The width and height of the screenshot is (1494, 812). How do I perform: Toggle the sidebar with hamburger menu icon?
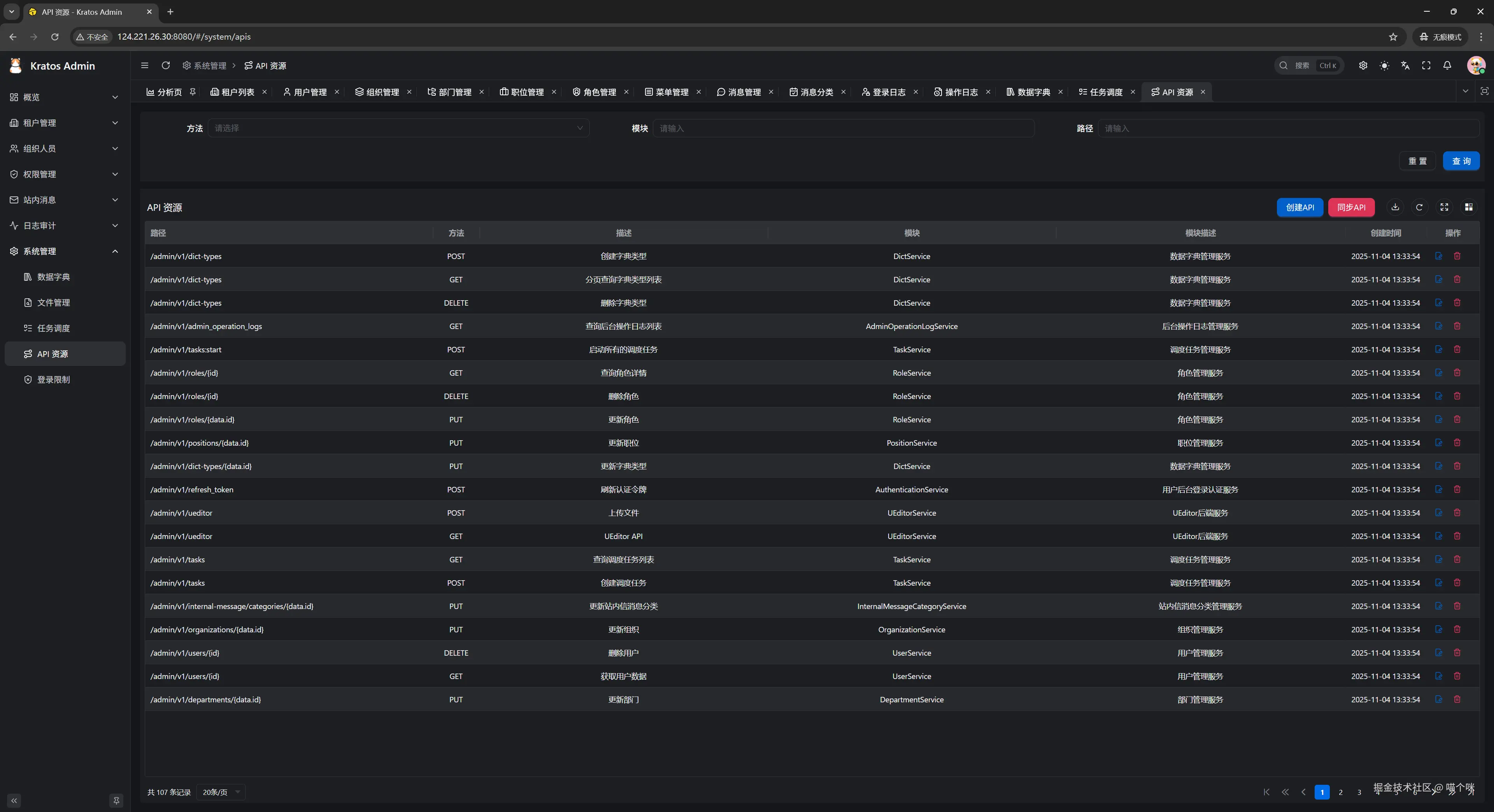[144, 65]
